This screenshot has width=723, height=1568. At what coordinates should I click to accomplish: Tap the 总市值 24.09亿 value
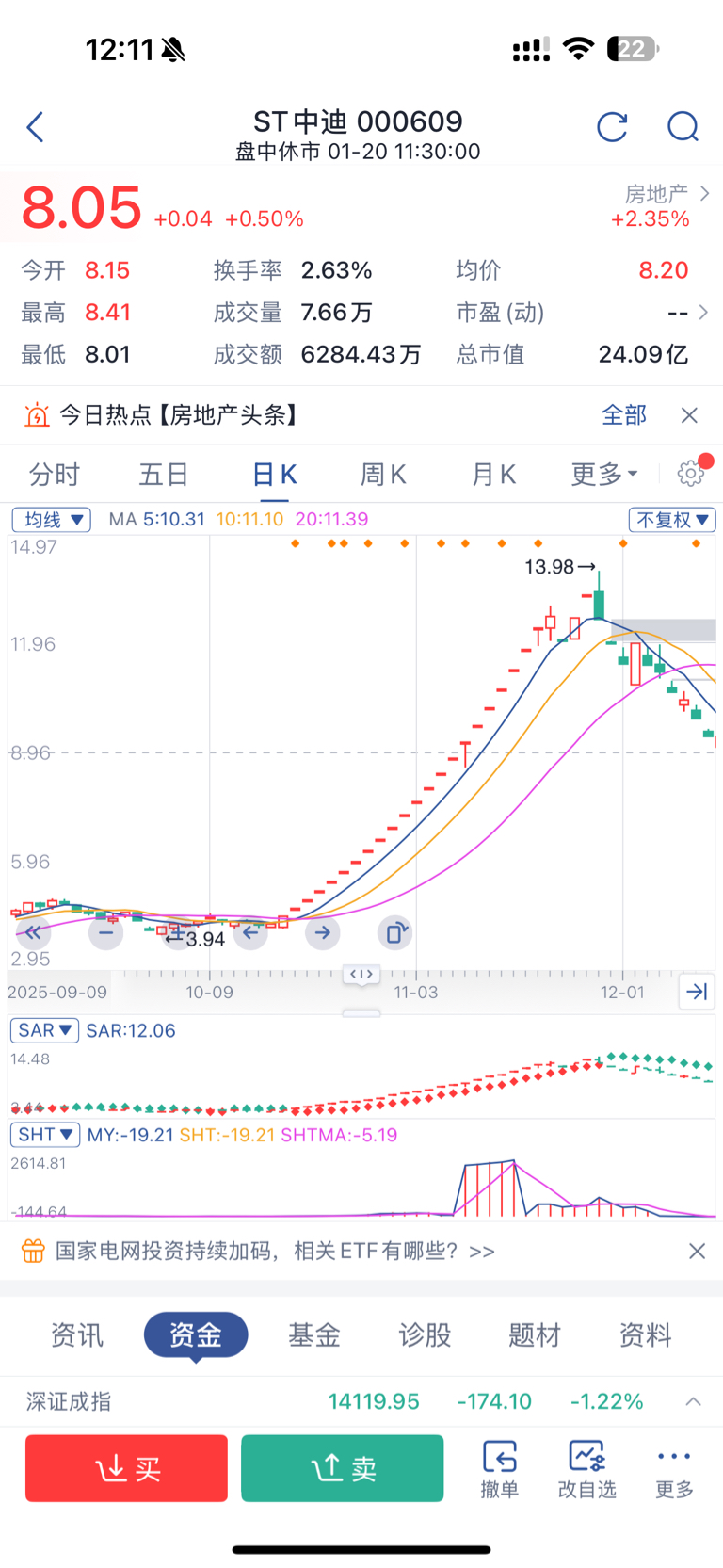point(644,354)
